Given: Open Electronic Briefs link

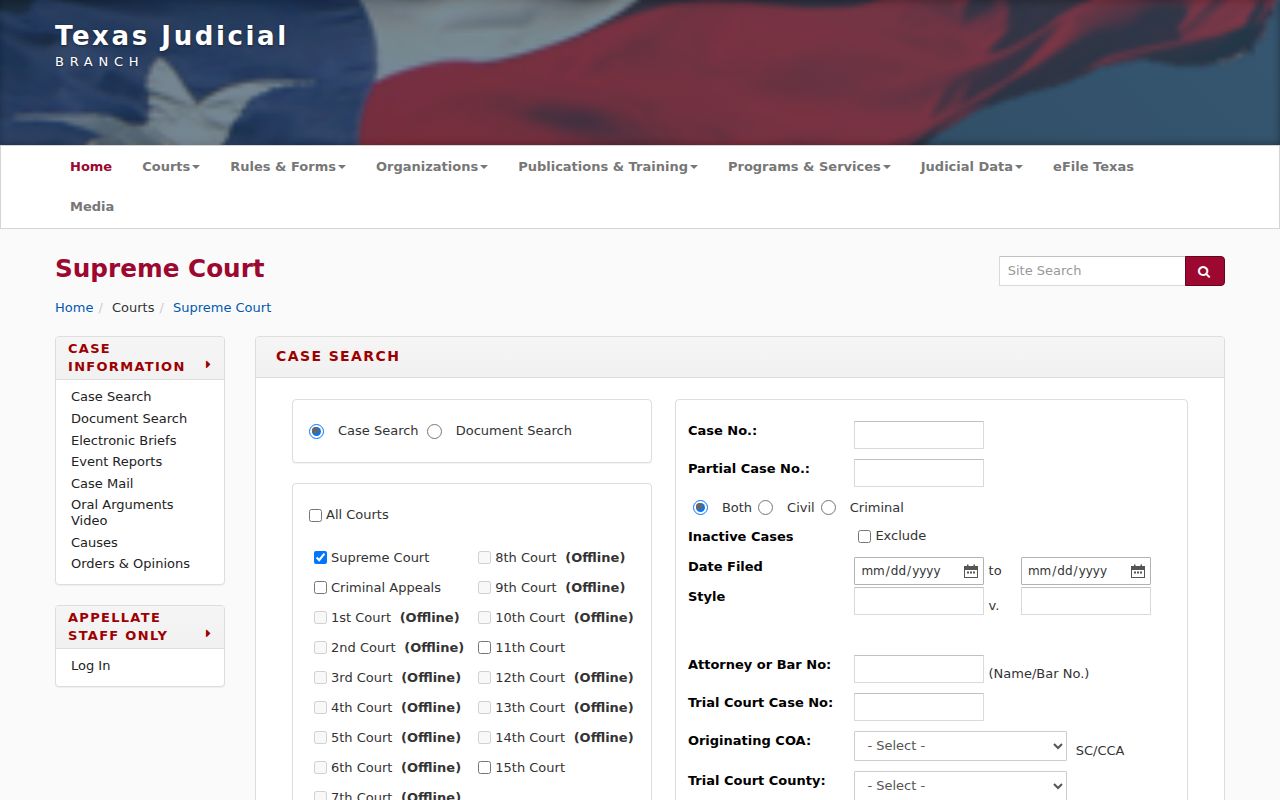Looking at the screenshot, I should [x=124, y=441].
